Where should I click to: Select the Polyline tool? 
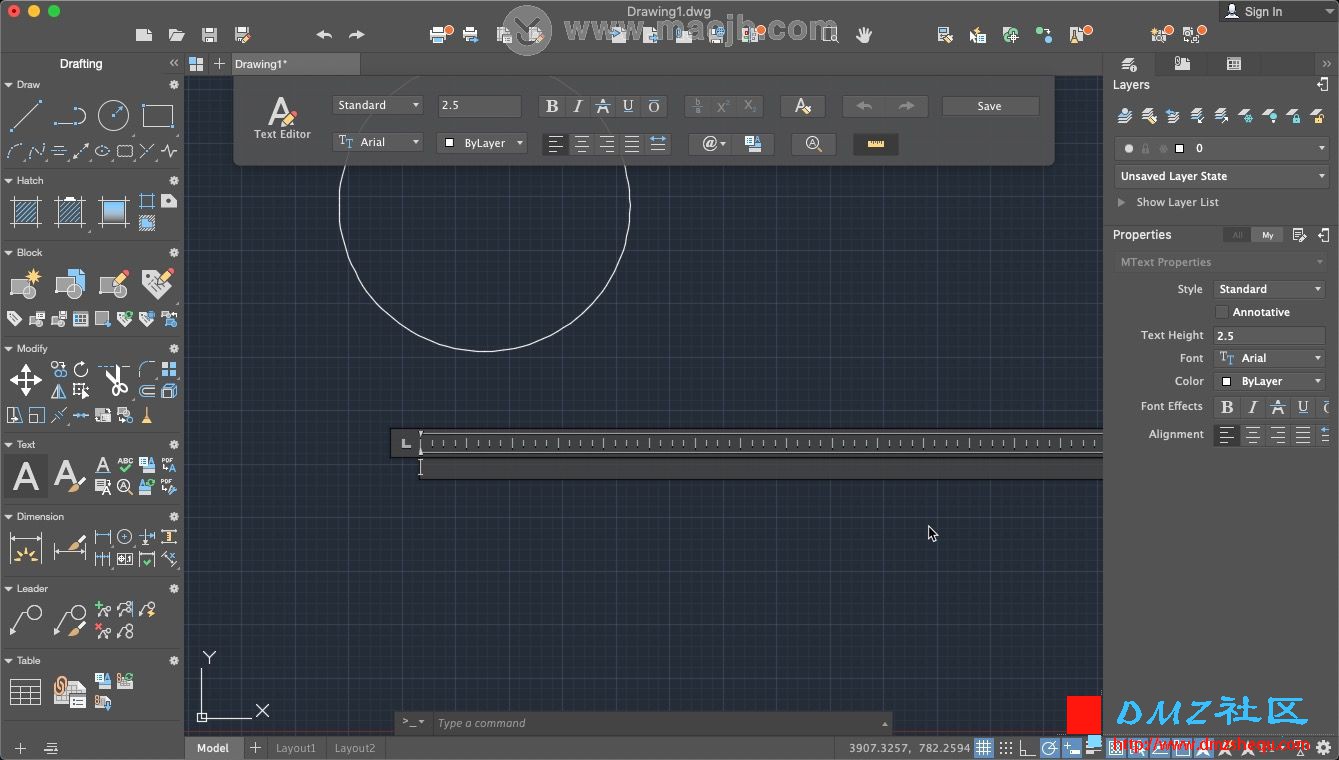(x=69, y=116)
